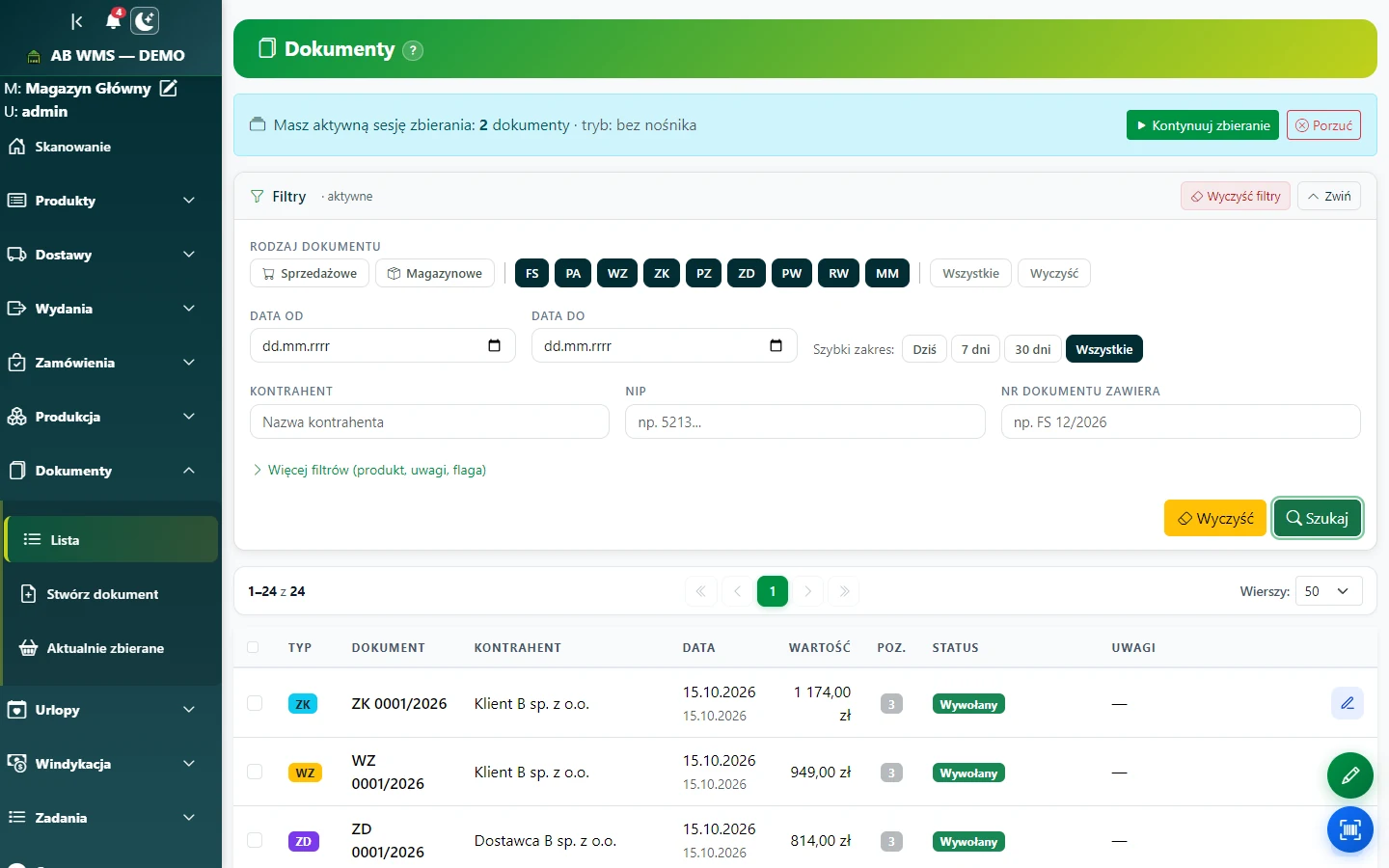Click the green floating pencil button
Image resolution: width=1389 pixels, height=868 pixels.
pos(1350,775)
